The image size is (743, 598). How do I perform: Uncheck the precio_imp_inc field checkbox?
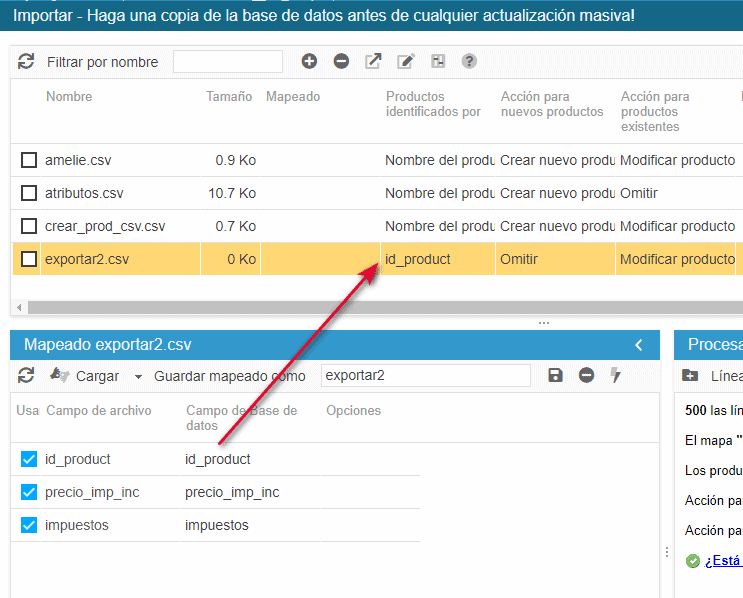click(29, 492)
